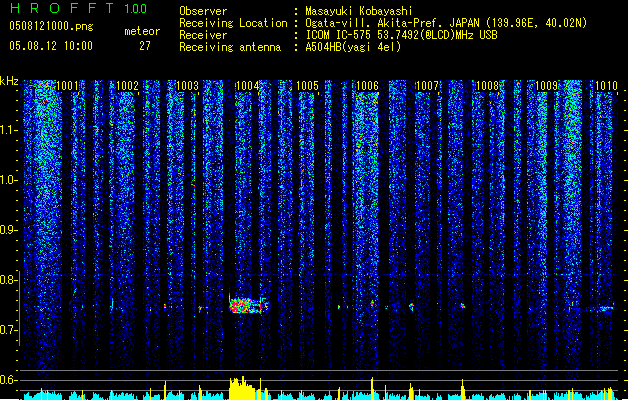Select the filename 0508121000.png
629x400 pixels.
(x=51, y=27)
